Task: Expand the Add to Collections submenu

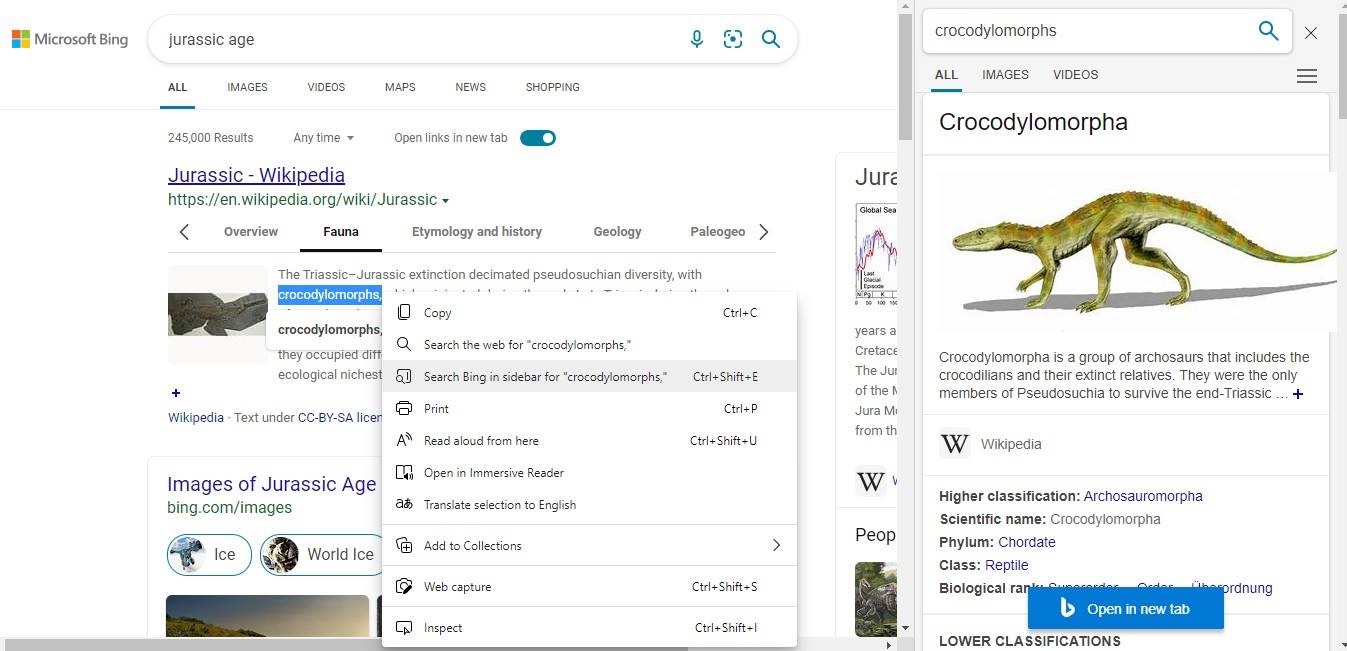Action: pyautogui.click(x=776, y=545)
